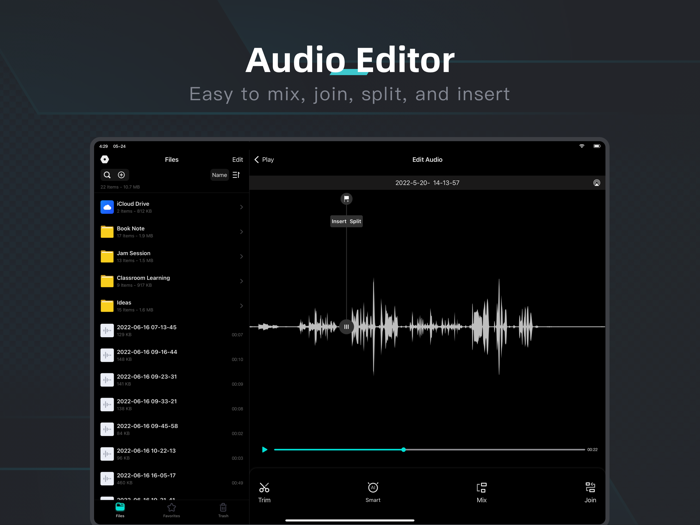The width and height of the screenshot is (700, 525).
Task: Click the Classroom Learning folder icon
Action: point(107,281)
